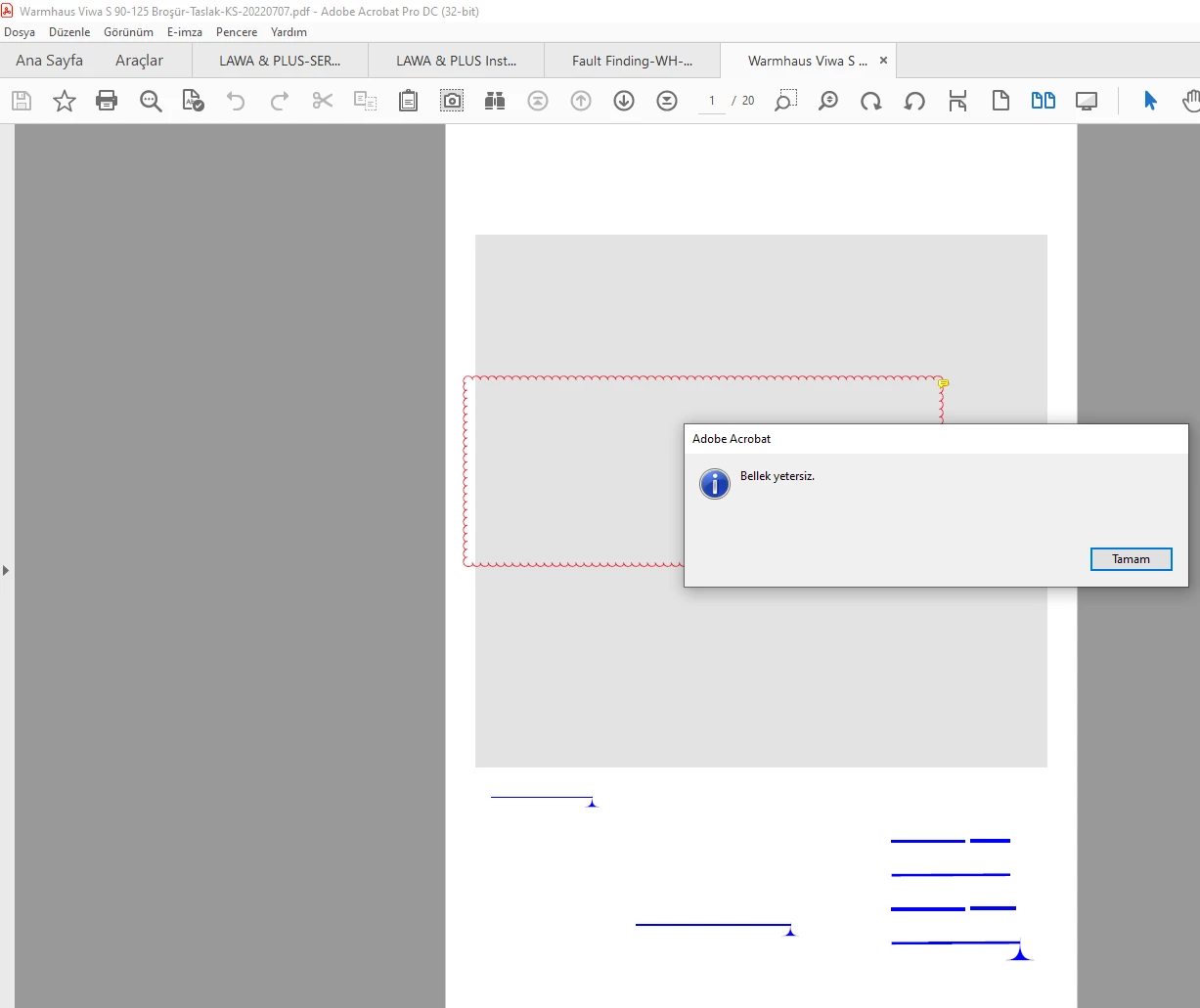Close the Warmhaus Viwa S tab
The image size is (1200, 1008).
click(883, 61)
